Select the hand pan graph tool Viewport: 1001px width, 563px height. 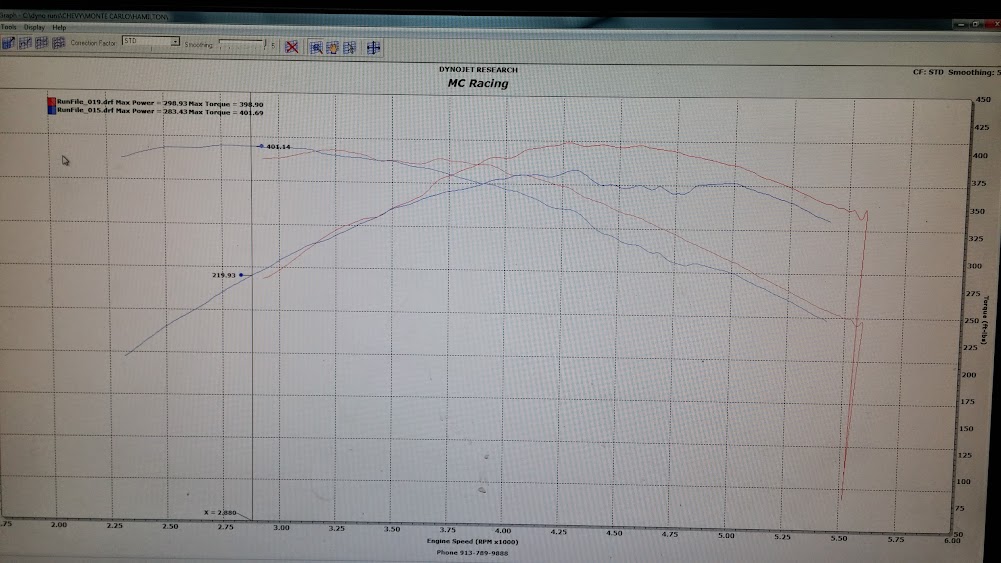tap(333, 47)
